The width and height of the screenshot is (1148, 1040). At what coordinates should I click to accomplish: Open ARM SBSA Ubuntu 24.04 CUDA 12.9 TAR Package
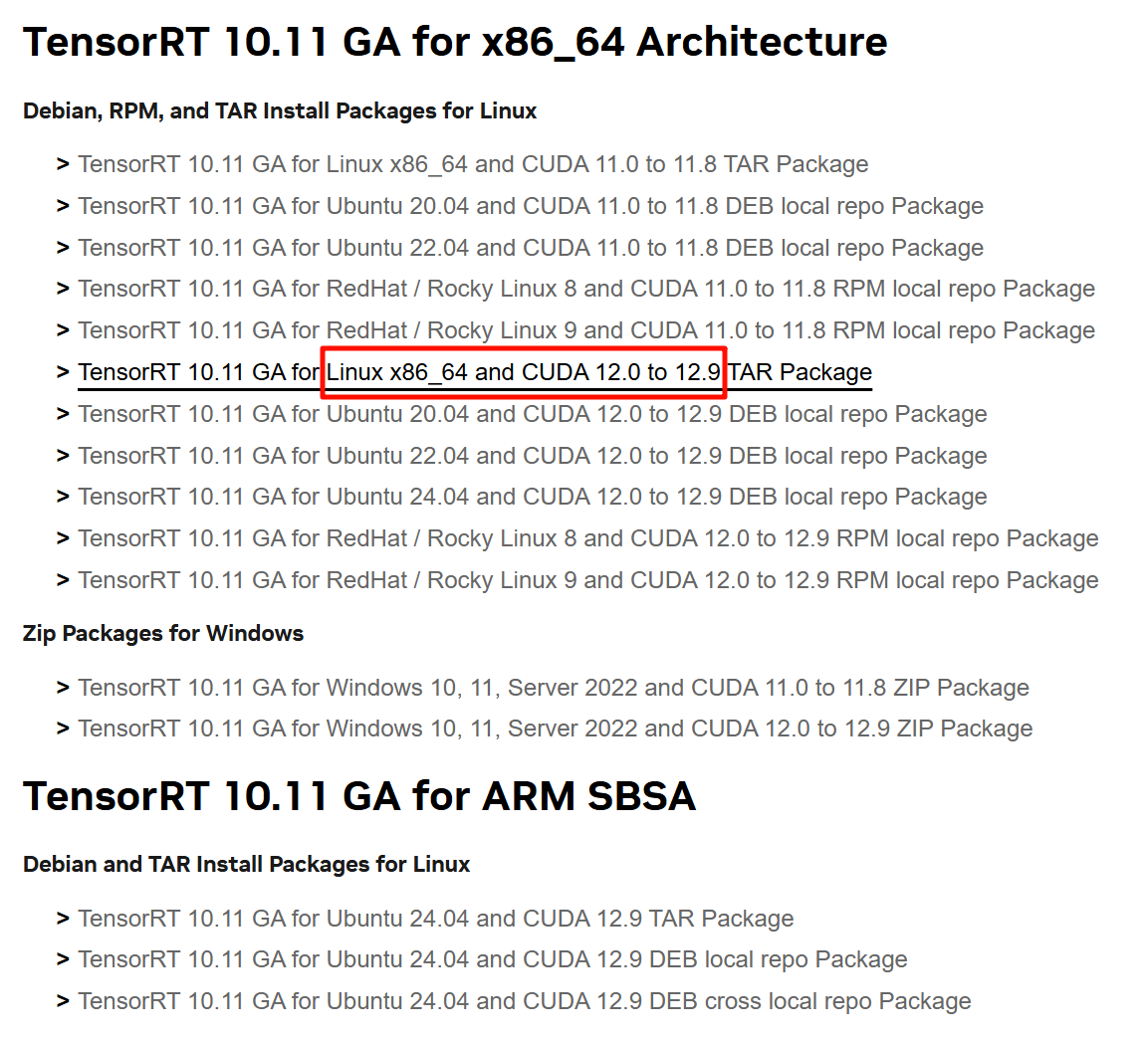[x=436, y=919]
